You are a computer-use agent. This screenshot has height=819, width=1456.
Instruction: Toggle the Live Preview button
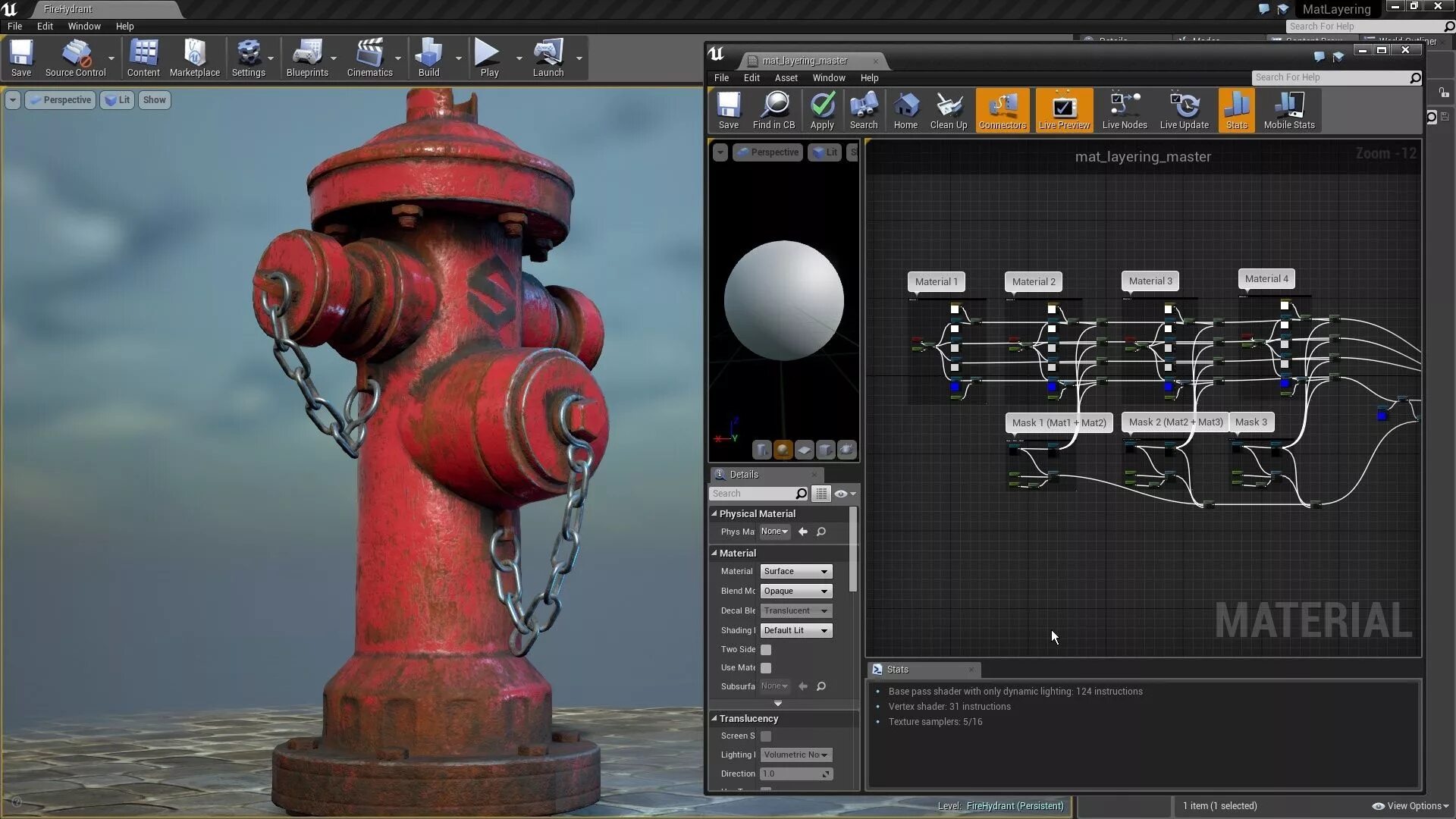1063,111
